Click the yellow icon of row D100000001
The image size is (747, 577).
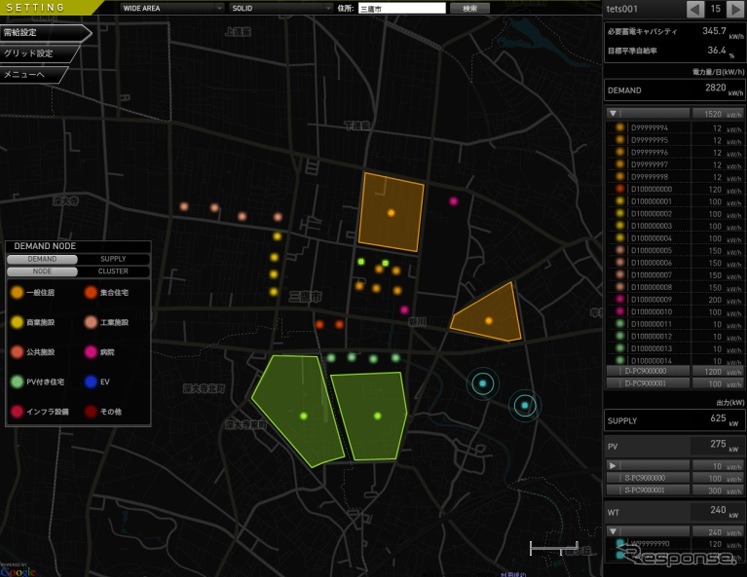pos(620,201)
